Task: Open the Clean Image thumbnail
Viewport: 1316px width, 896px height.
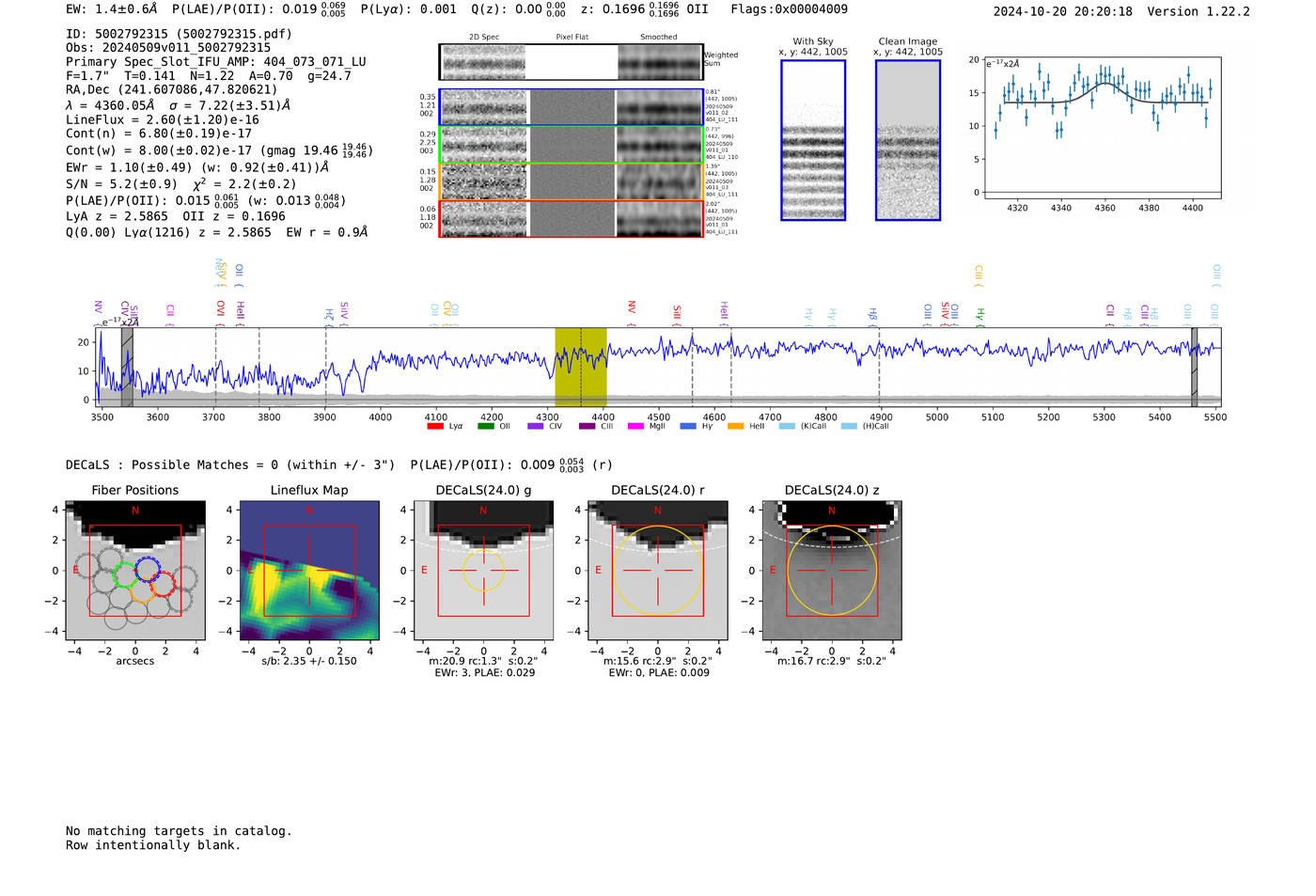Action: pyautogui.click(x=907, y=140)
